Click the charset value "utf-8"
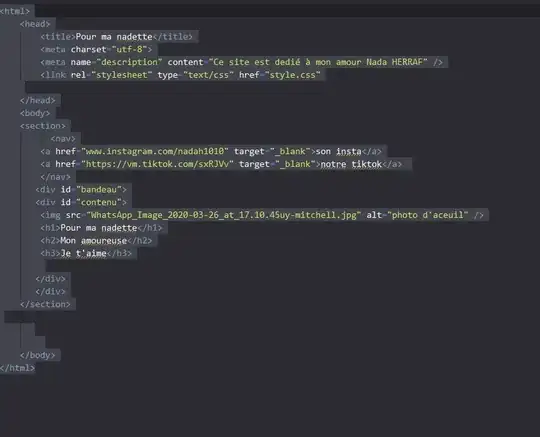The height and width of the screenshot is (437, 540). point(129,50)
